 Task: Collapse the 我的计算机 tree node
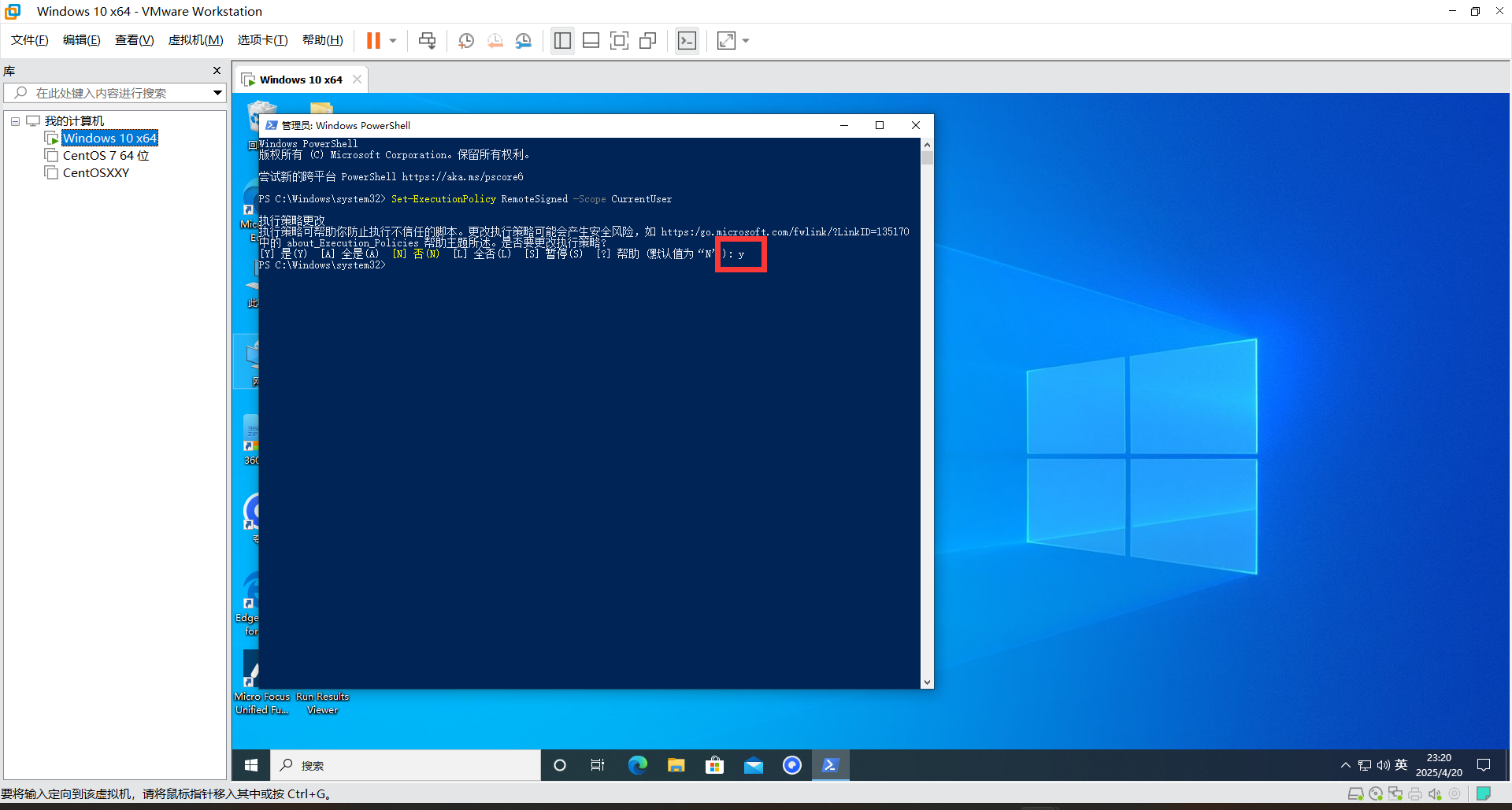click(x=15, y=121)
